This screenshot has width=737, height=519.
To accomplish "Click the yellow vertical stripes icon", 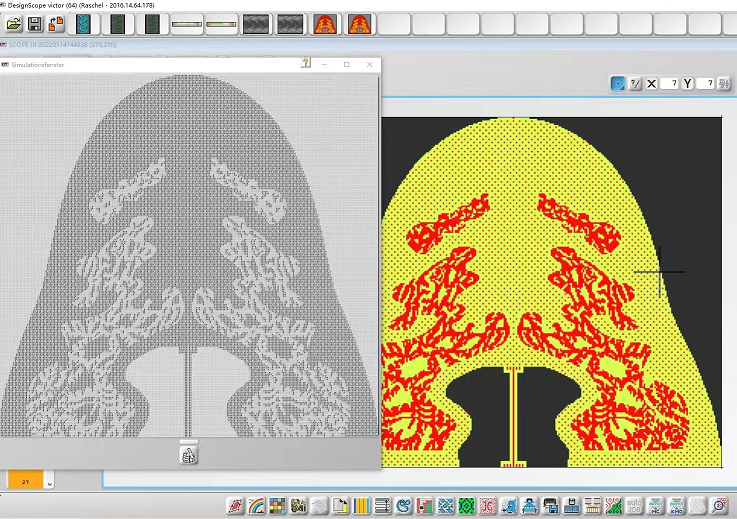I will click(361, 506).
